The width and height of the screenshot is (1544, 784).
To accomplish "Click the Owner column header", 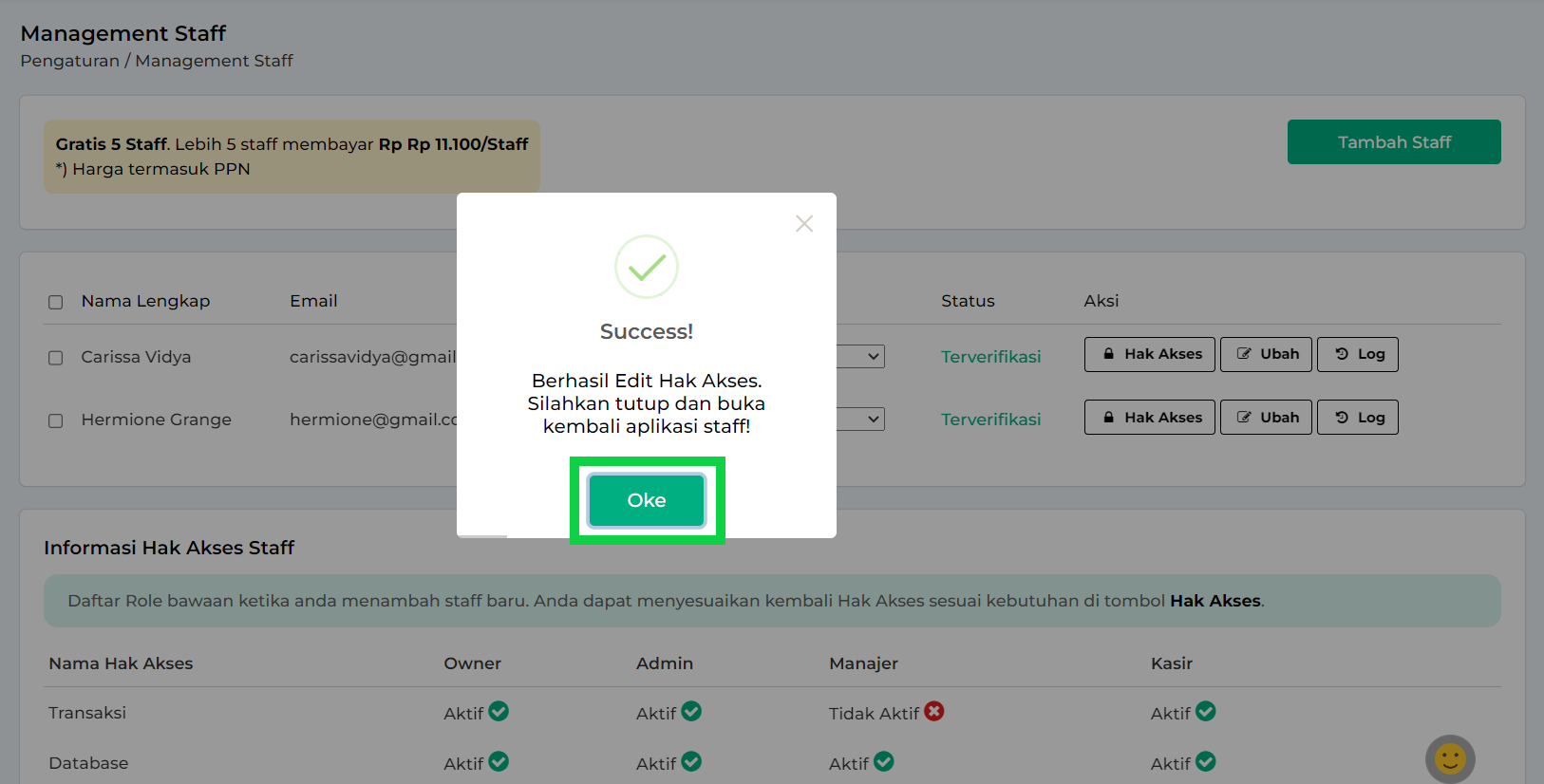I will [472, 663].
